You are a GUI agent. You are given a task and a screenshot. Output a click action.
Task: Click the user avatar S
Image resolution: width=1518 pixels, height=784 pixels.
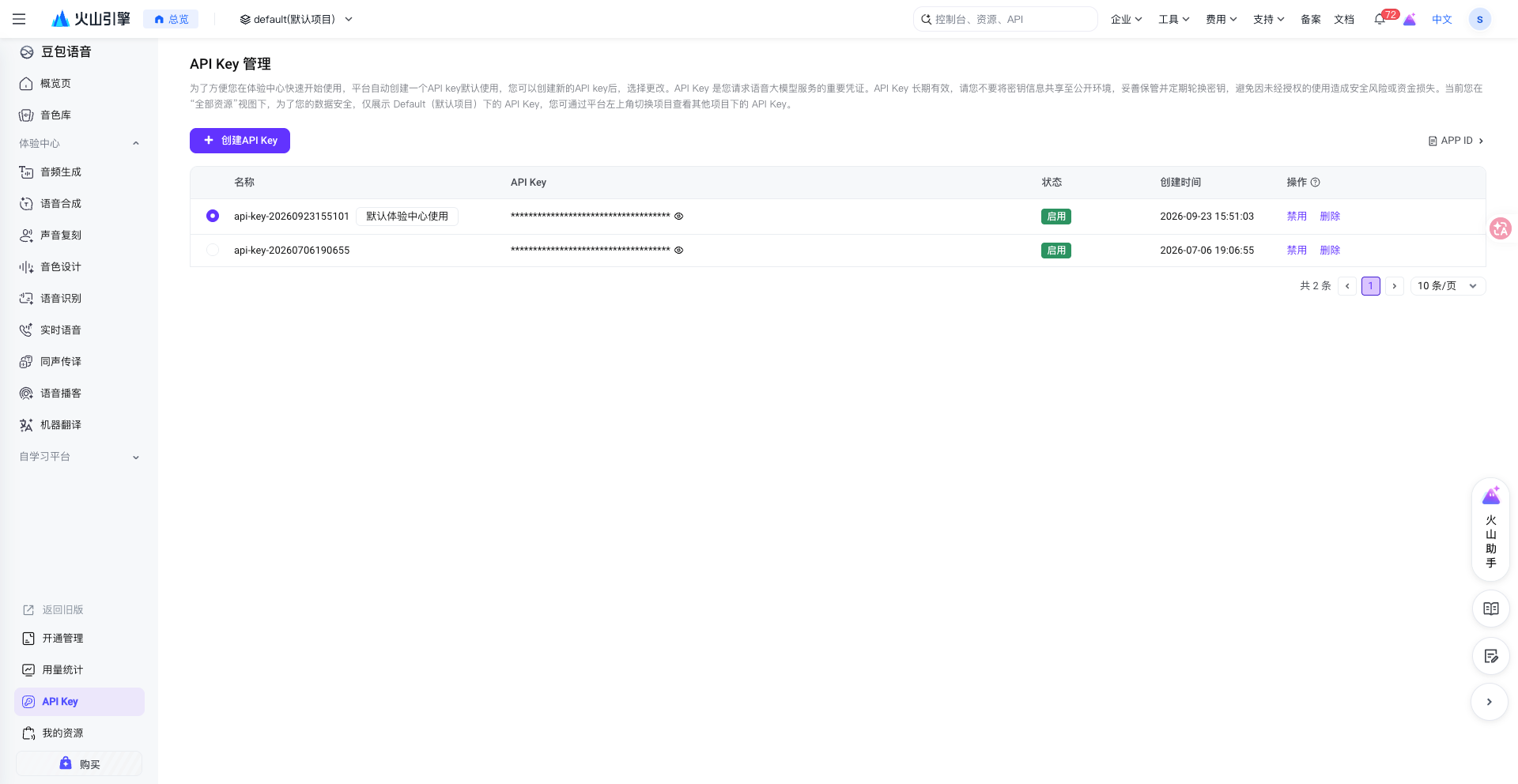tap(1479, 19)
